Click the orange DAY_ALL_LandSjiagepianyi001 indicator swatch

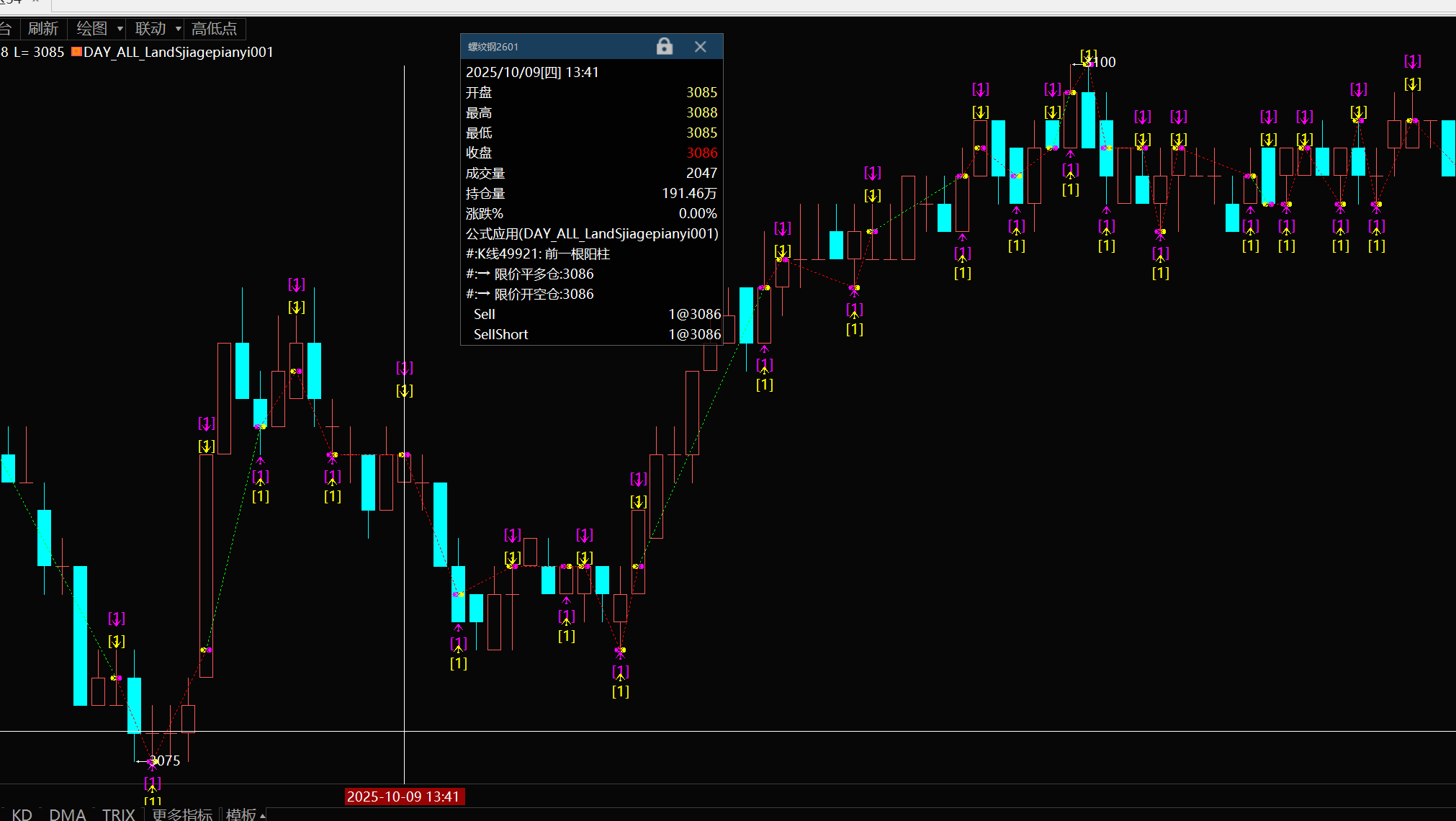tap(76, 52)
